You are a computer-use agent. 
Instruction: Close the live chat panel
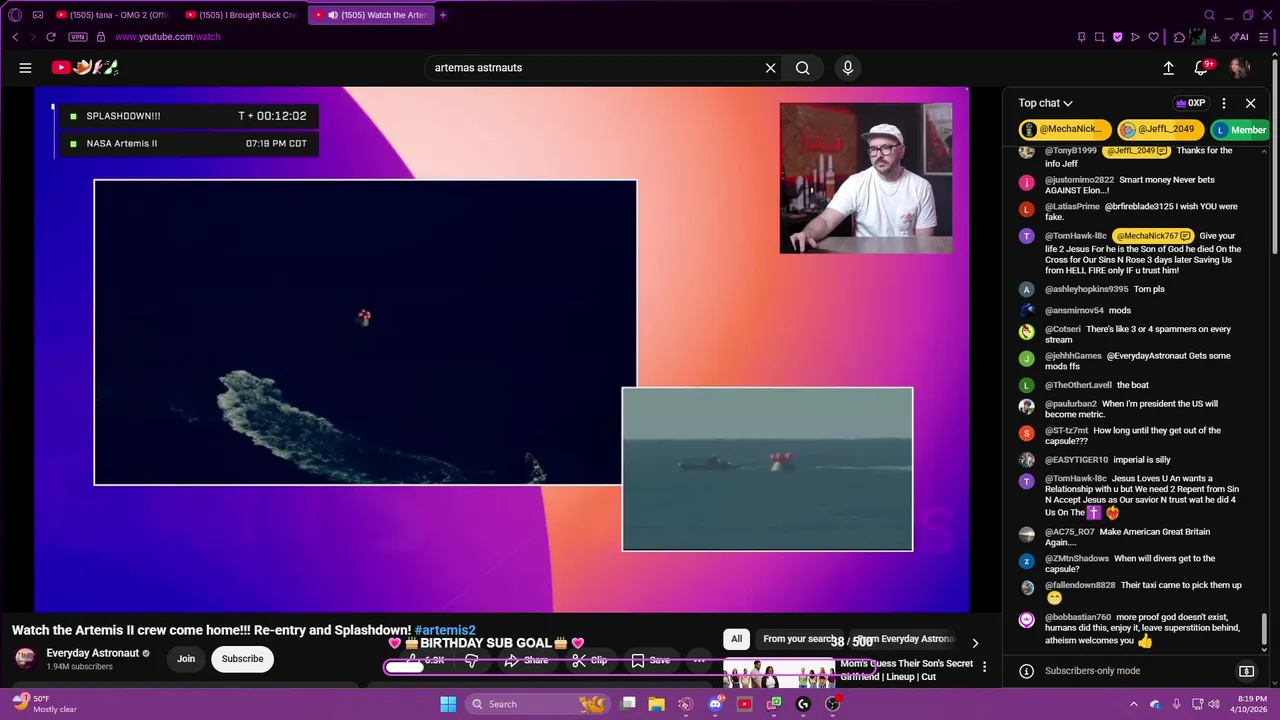1250,103
